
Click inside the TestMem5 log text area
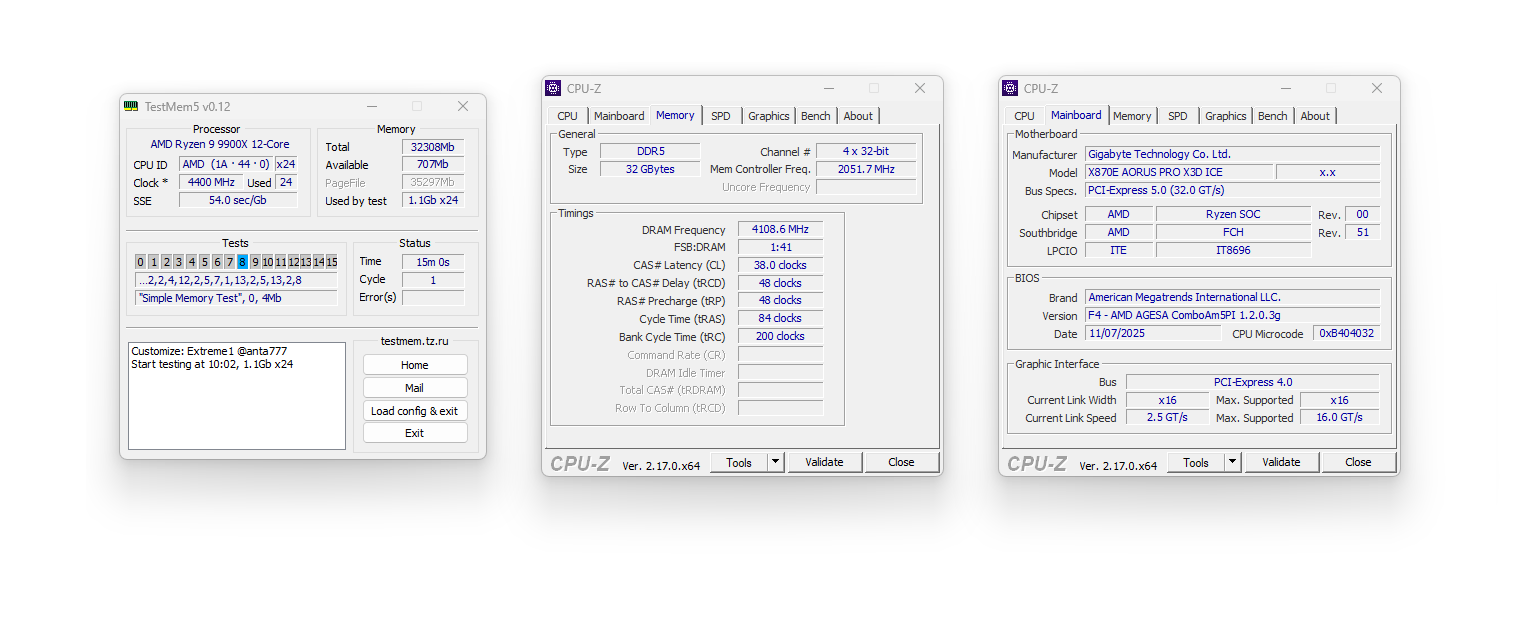coord(236,410)
